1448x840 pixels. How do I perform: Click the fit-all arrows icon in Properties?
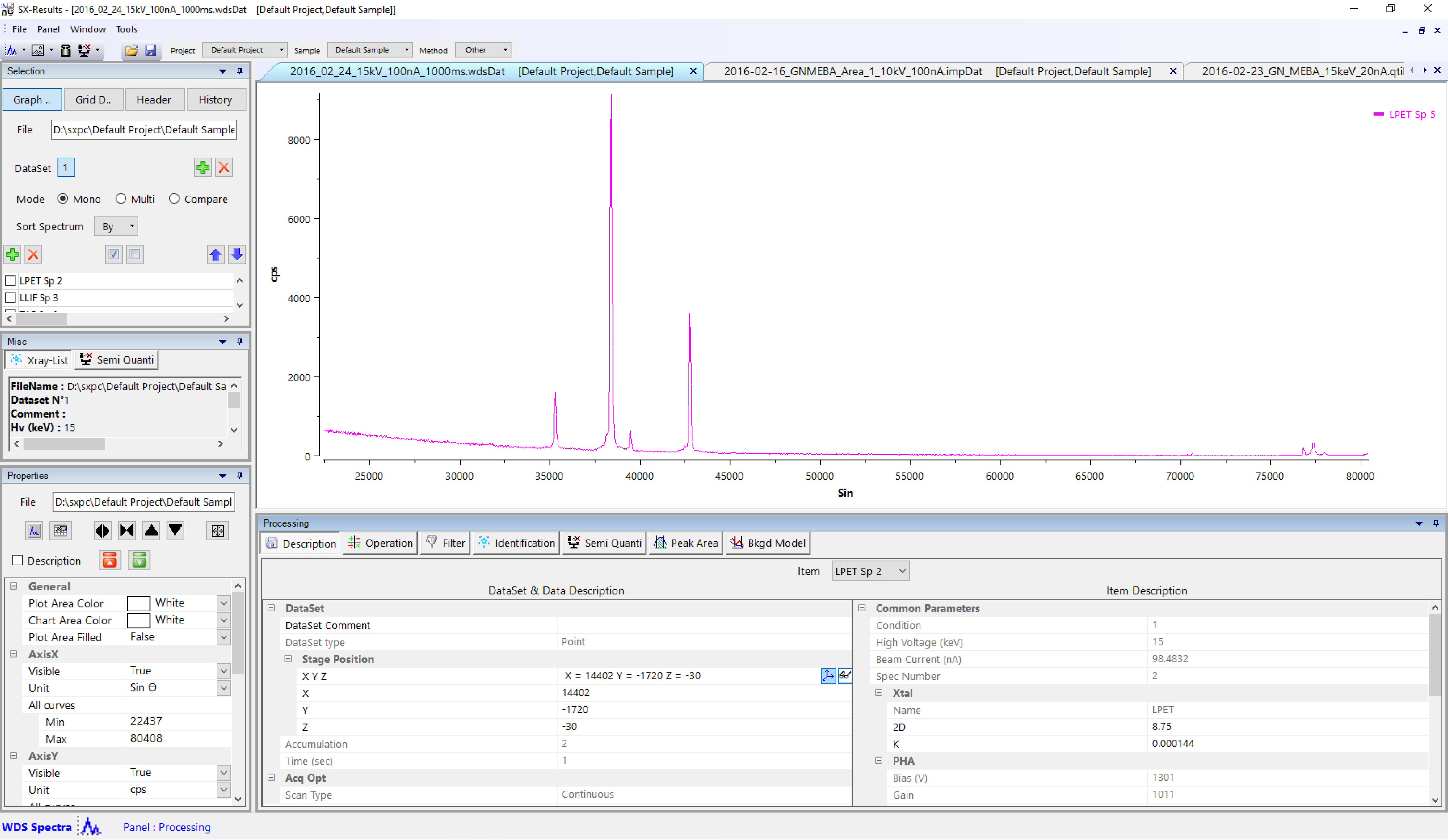(x=217, y=531)
